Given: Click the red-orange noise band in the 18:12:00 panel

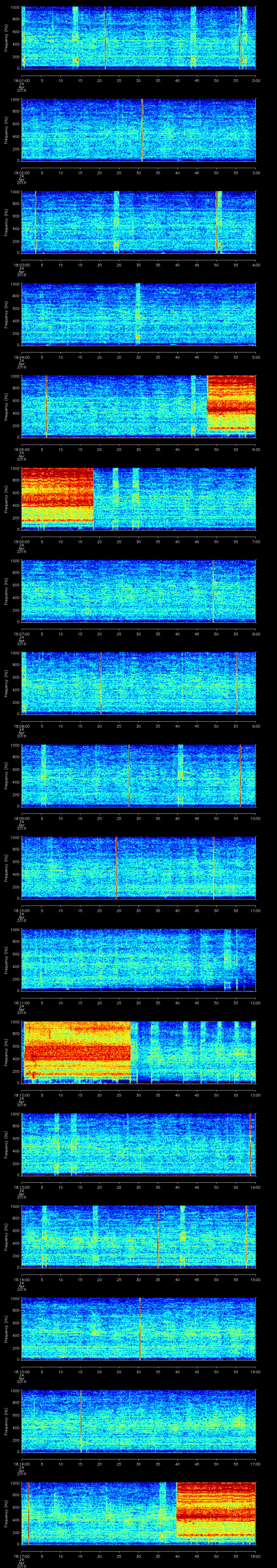Looking at the screenshot, I should (77, 1049).
